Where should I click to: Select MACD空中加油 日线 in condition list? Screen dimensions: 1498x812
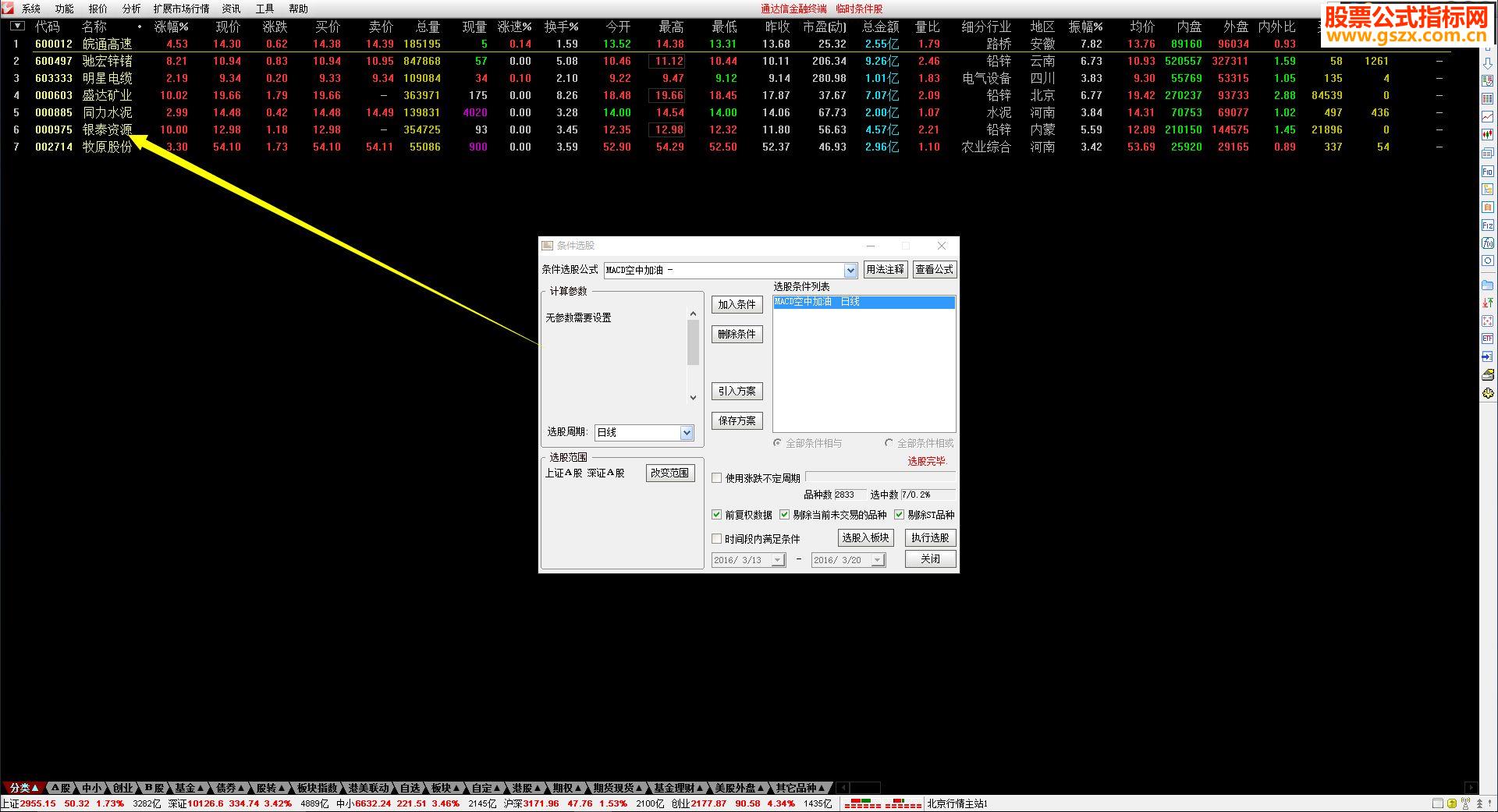click(x=864, y=302)
